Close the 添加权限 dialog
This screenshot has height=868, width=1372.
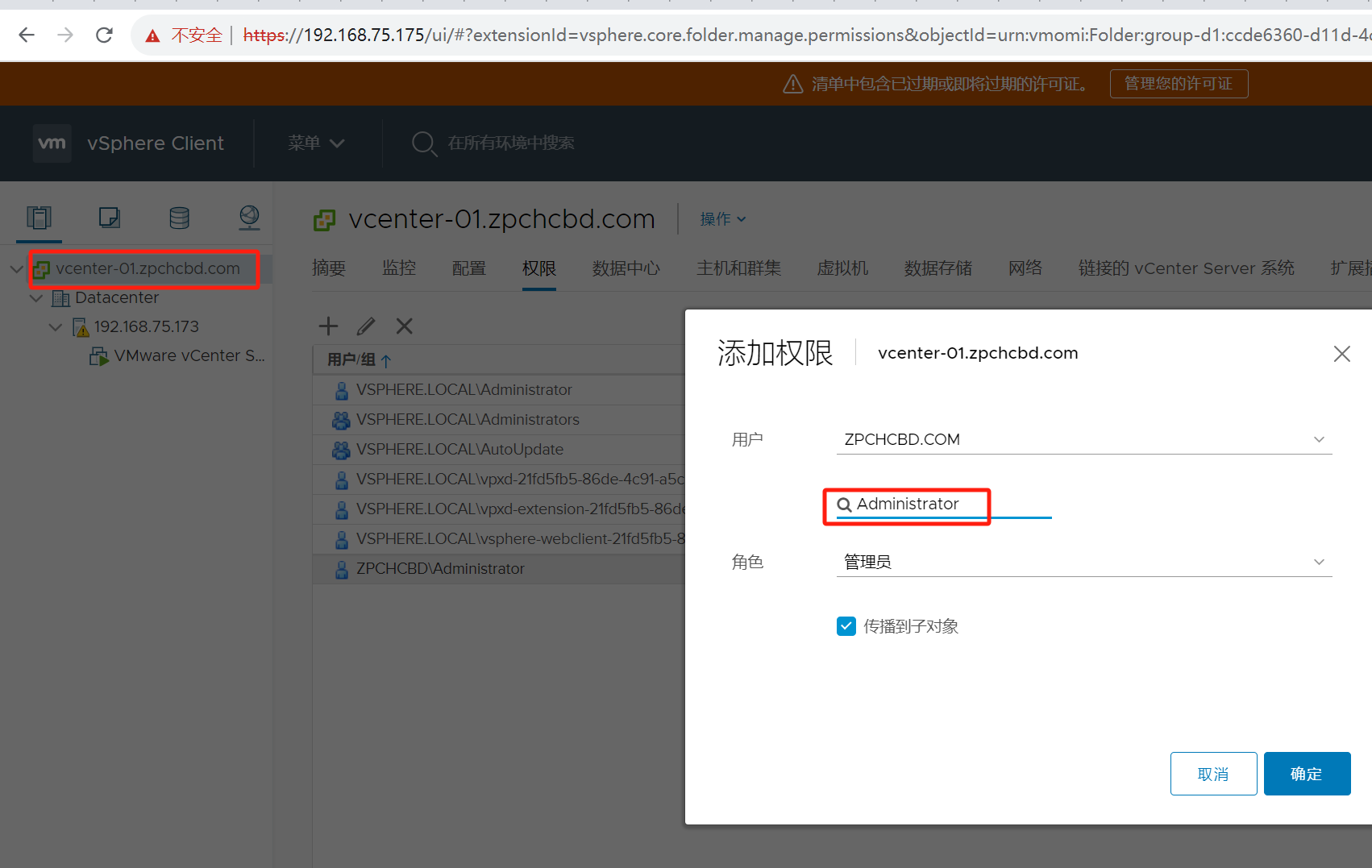coord(1342,354)
